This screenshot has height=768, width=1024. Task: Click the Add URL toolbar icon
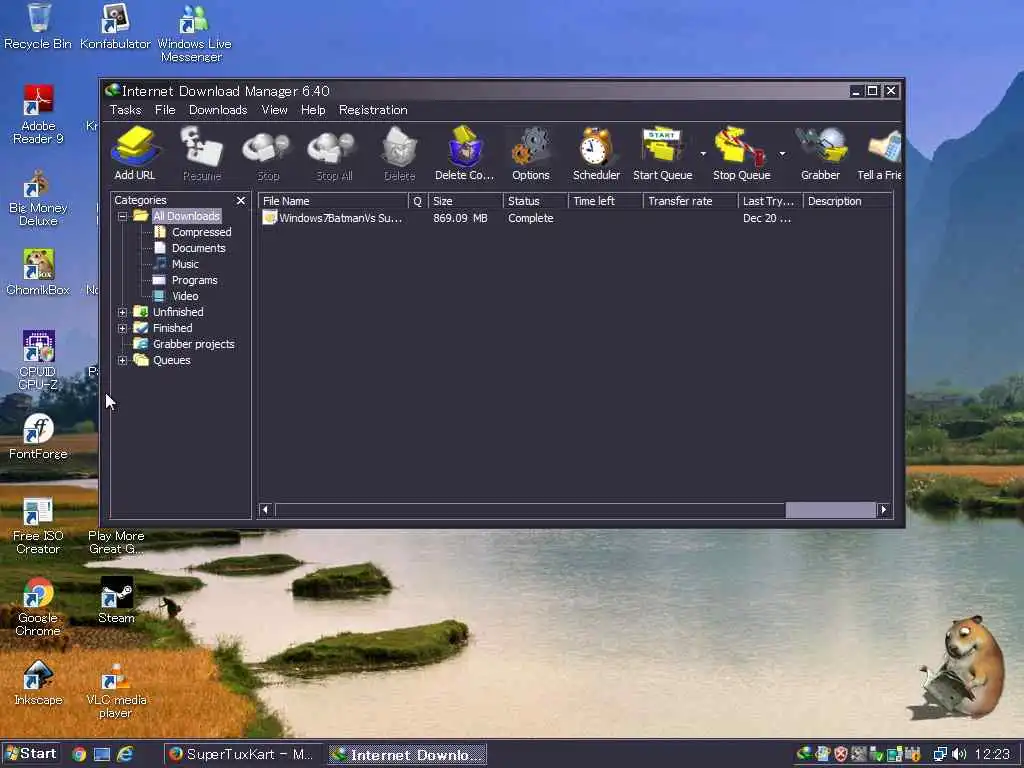(x=135, y=153)
